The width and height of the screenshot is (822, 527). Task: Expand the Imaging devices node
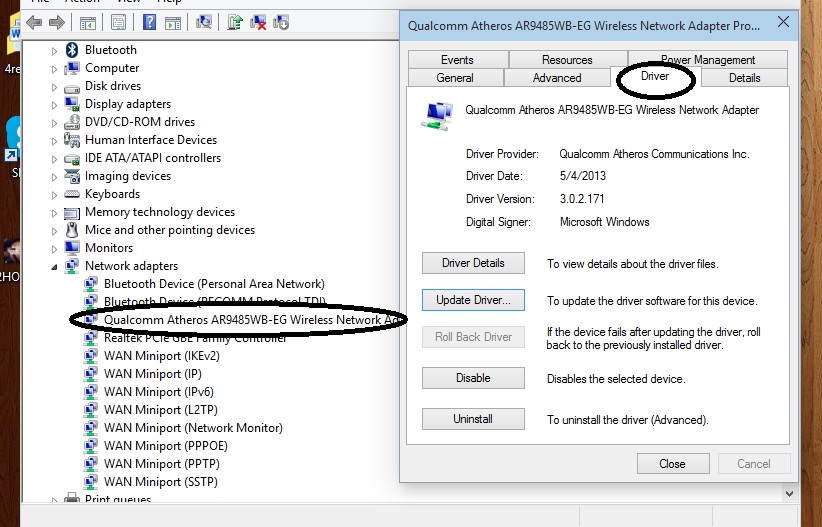[54, 177]
